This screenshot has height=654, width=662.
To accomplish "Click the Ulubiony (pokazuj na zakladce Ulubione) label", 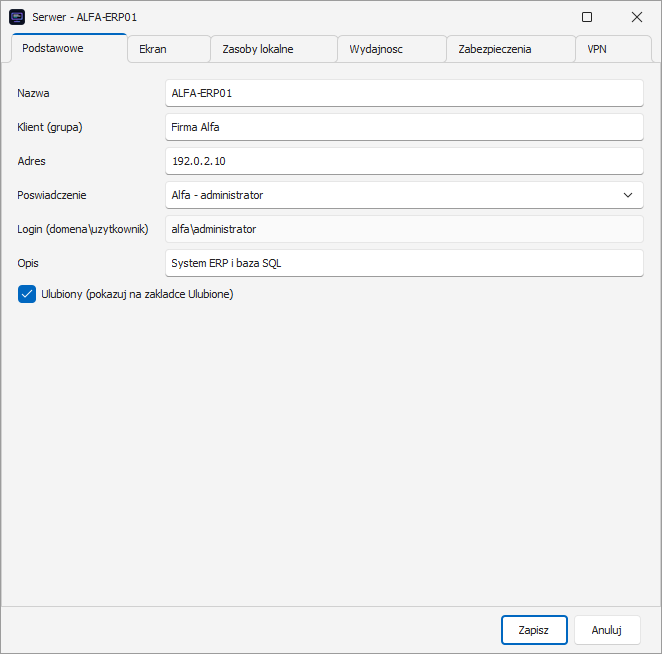I will (x=137, y=294).
